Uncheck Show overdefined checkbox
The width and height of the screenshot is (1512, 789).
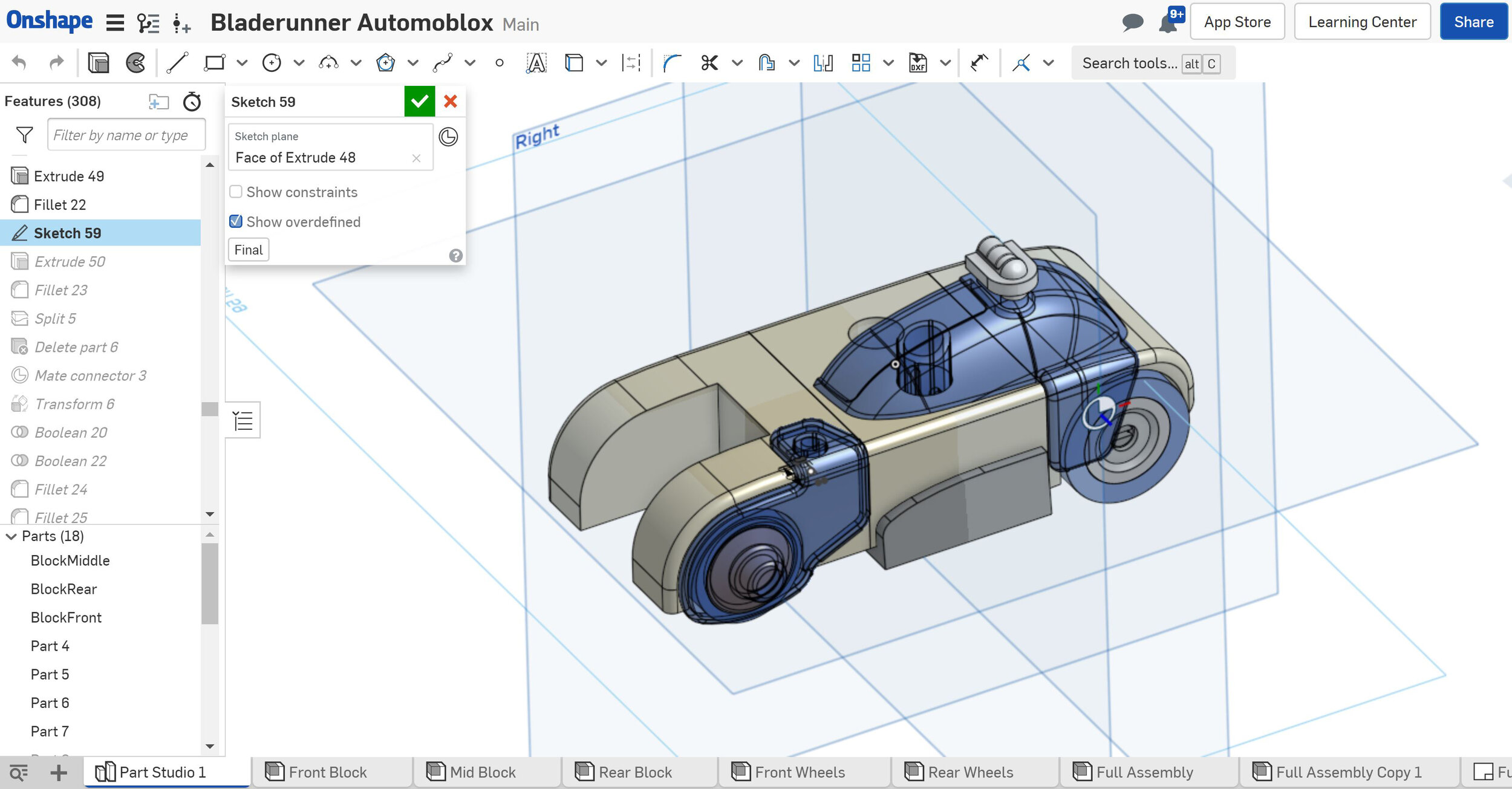pos(236,222)
